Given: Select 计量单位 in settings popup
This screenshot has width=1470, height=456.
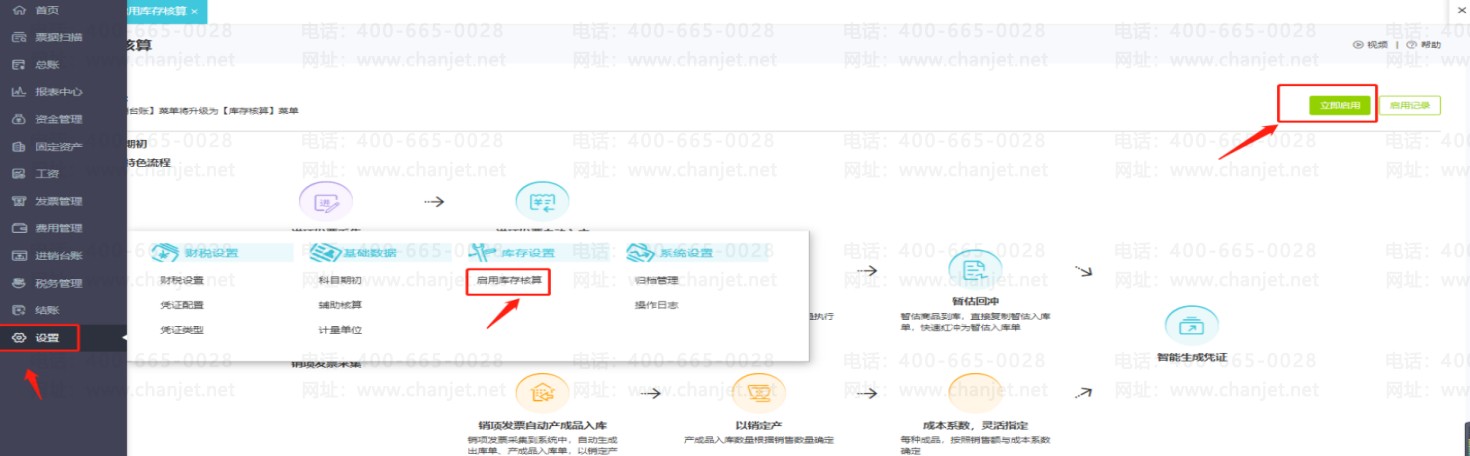Looking at the screenshot, I should click(340, 329).
